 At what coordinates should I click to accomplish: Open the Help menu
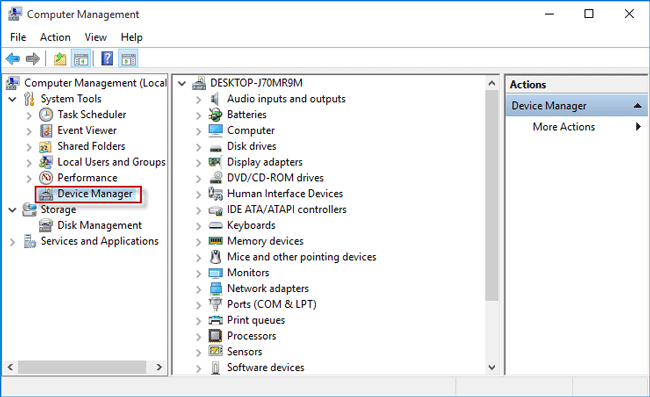(131, 37)
